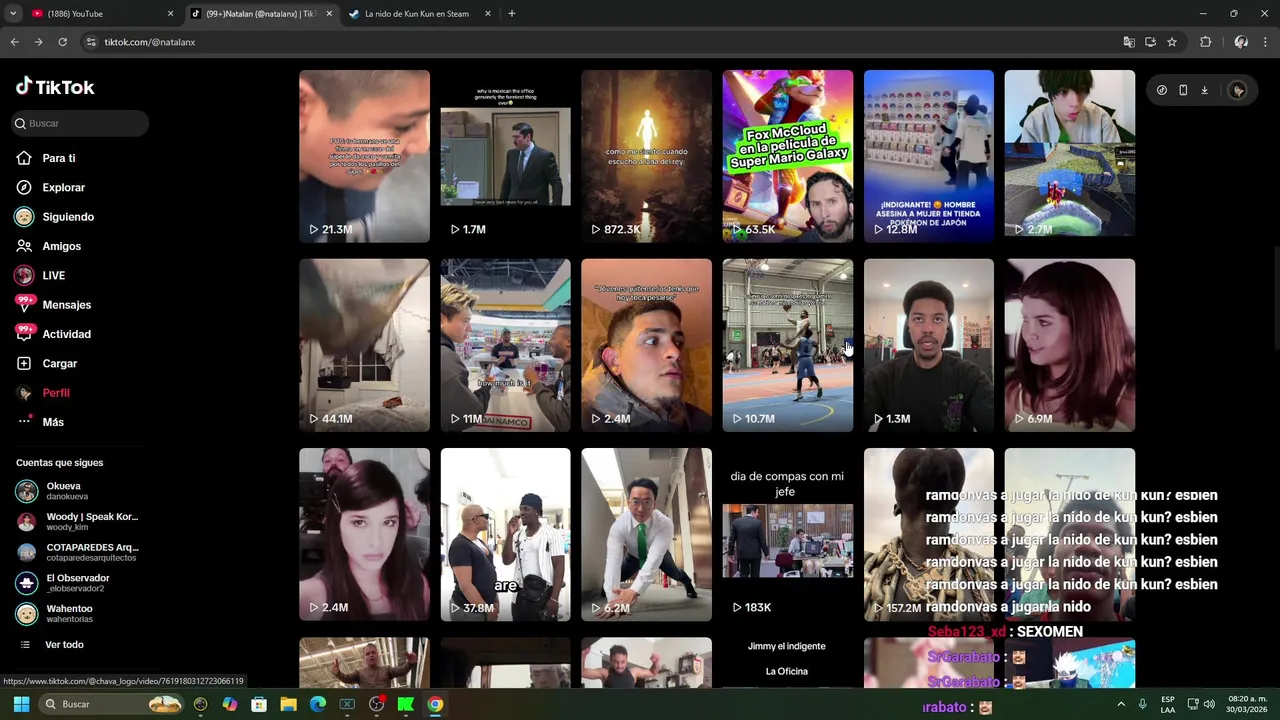Image resolution: width=1280 pixels, height=720 pixels.
Task: Close the YouTube tab
Action: pyautogui.click(x=170, y=14)
